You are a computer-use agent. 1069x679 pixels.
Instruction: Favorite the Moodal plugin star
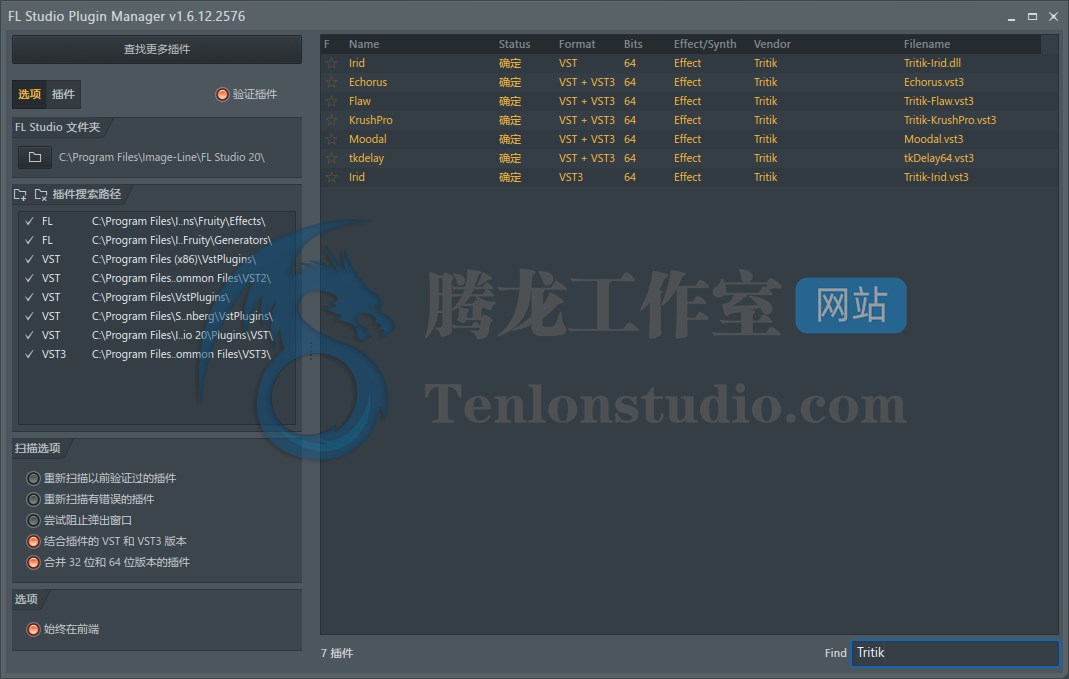point(331,140)
